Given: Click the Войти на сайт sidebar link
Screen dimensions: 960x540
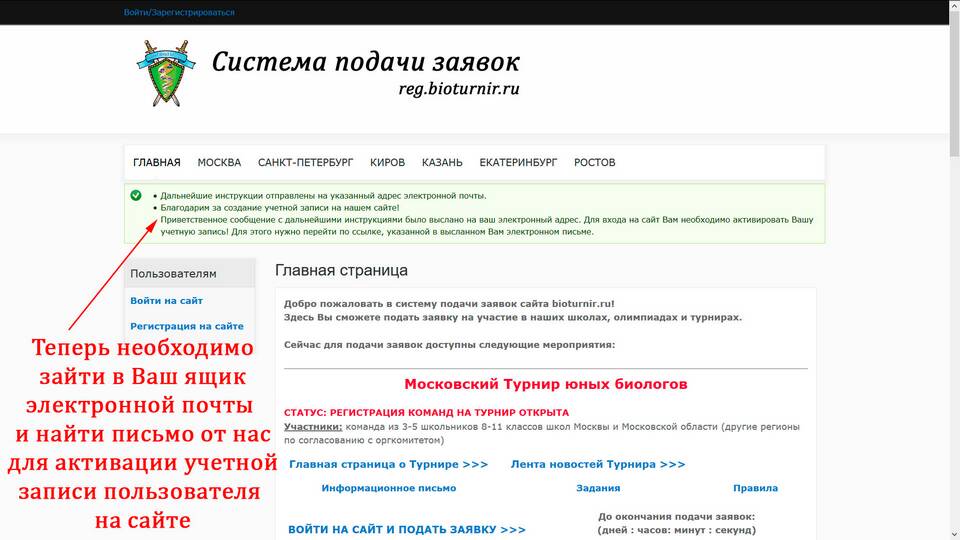Looking at the screenshot, I should pyautogui.click(x=166, y=301).
